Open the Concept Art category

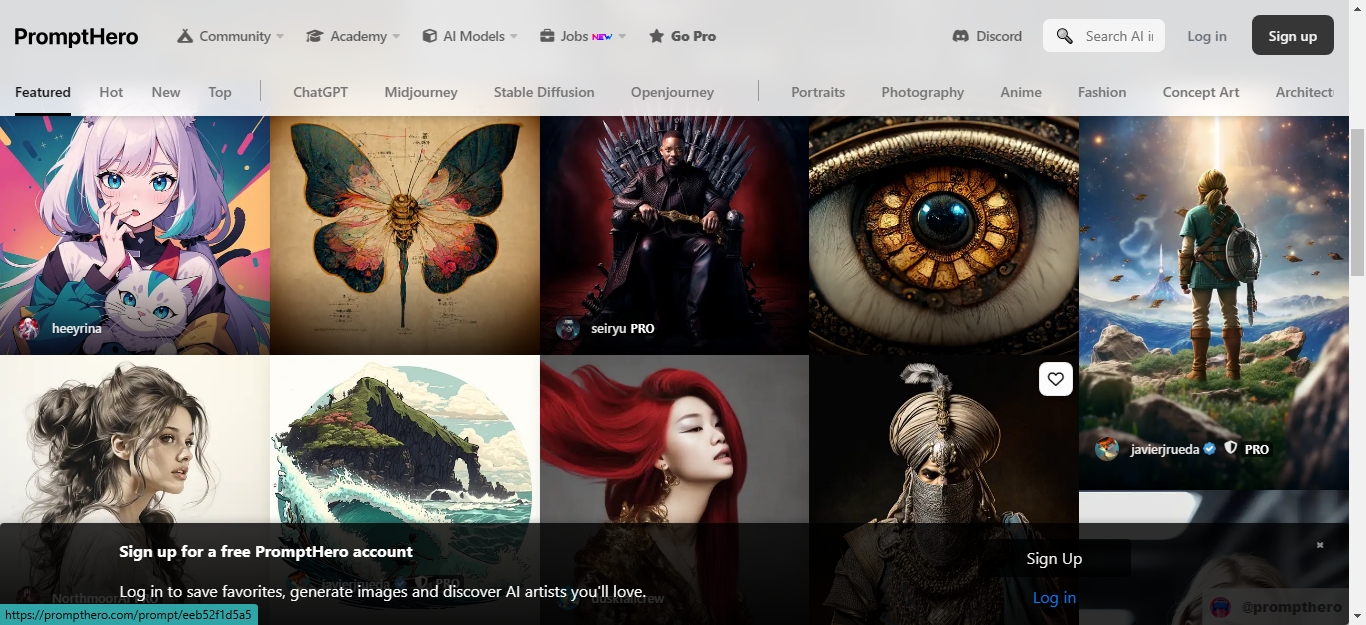1201,92
